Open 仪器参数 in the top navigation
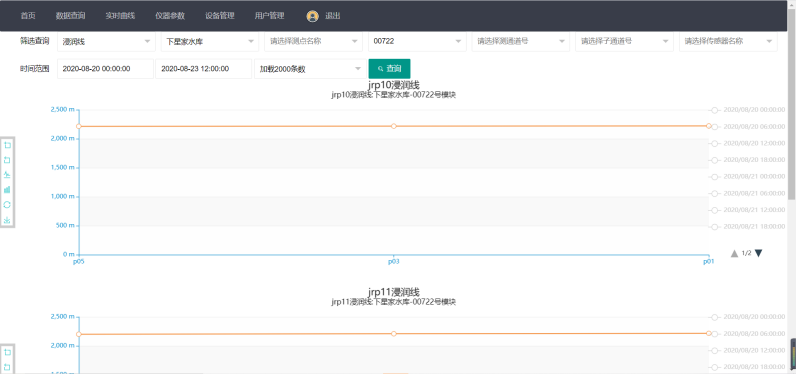 point(170,16)
